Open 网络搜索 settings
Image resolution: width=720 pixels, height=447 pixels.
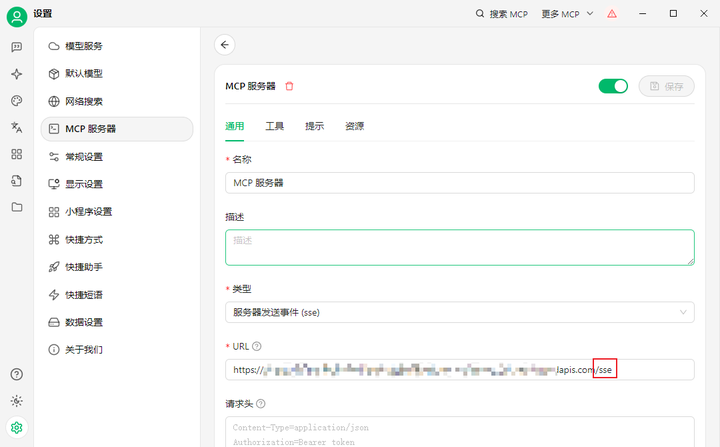(117, 102)
